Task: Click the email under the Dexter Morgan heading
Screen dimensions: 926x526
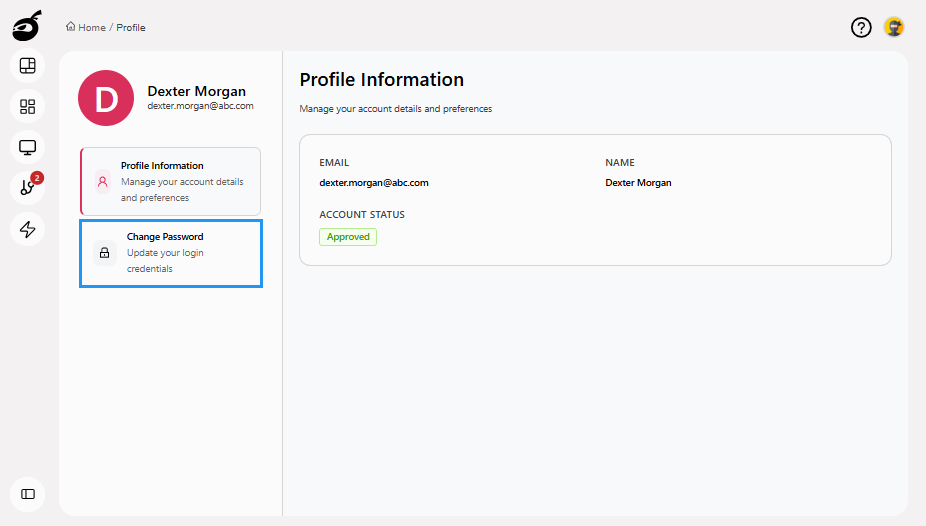Action: pyautogui.click(x=200, y=106)
